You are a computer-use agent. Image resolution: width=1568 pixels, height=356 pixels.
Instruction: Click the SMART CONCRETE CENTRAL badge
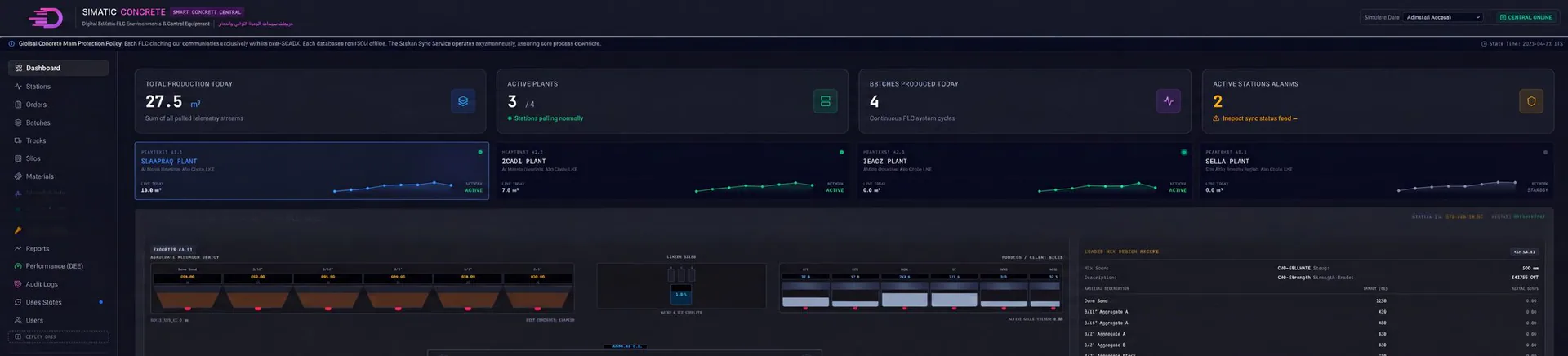(207, 12)
